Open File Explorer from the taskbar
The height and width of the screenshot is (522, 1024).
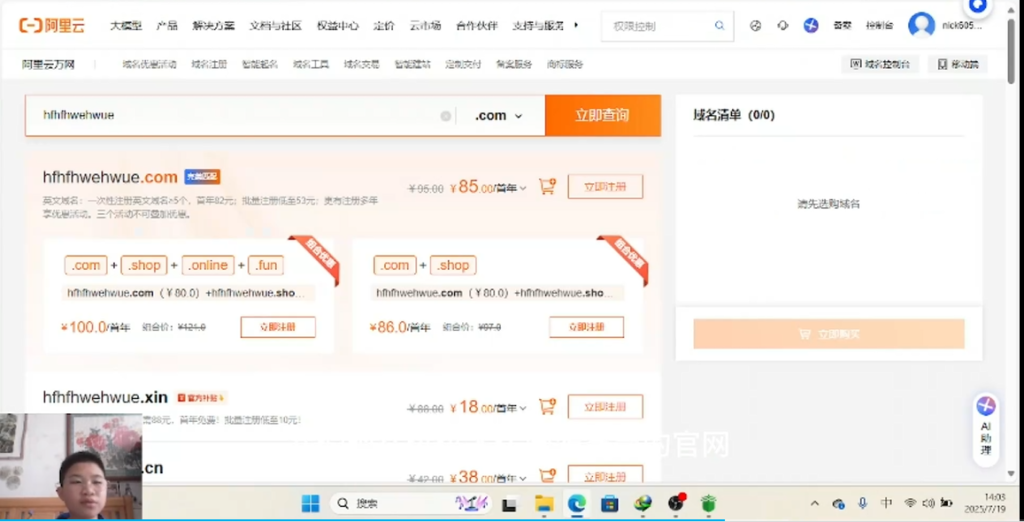pos(544,504)
